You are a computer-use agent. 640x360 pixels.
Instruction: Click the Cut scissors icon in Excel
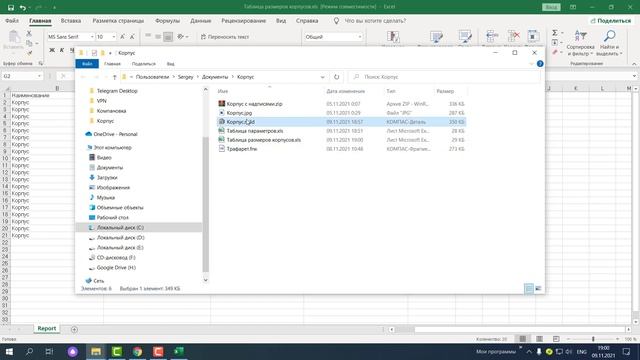coord(29,33)
